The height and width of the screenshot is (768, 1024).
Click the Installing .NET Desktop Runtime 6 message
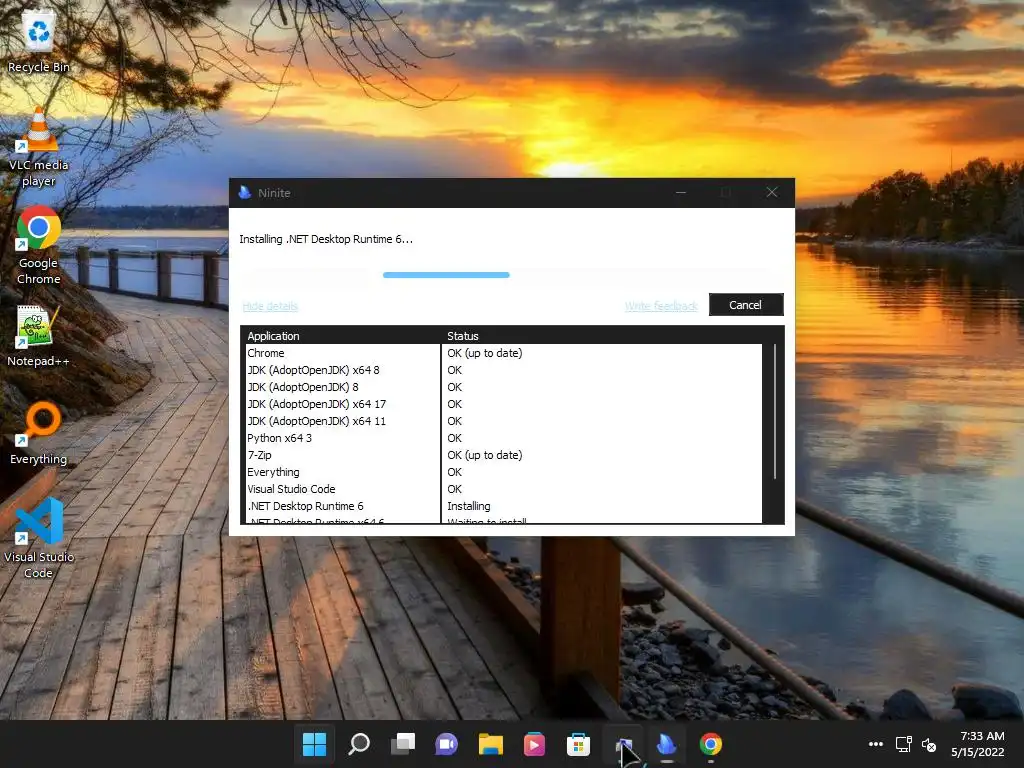(x=326, y=239)
